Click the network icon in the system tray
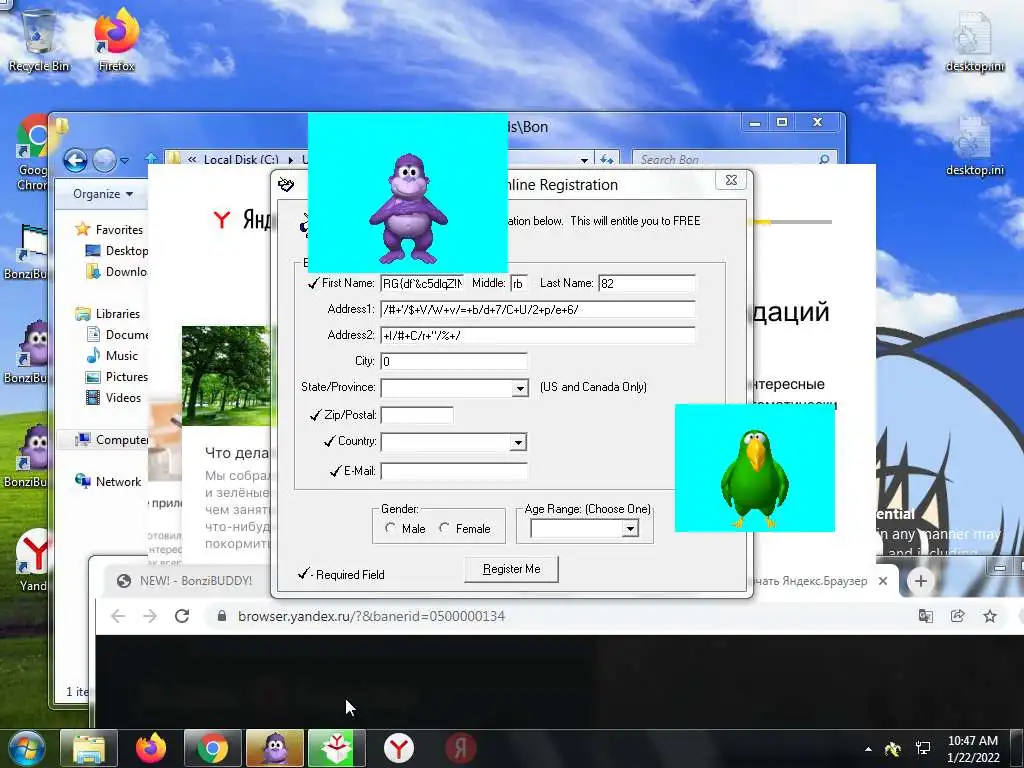1024x768 pixels. pos(923,748)
